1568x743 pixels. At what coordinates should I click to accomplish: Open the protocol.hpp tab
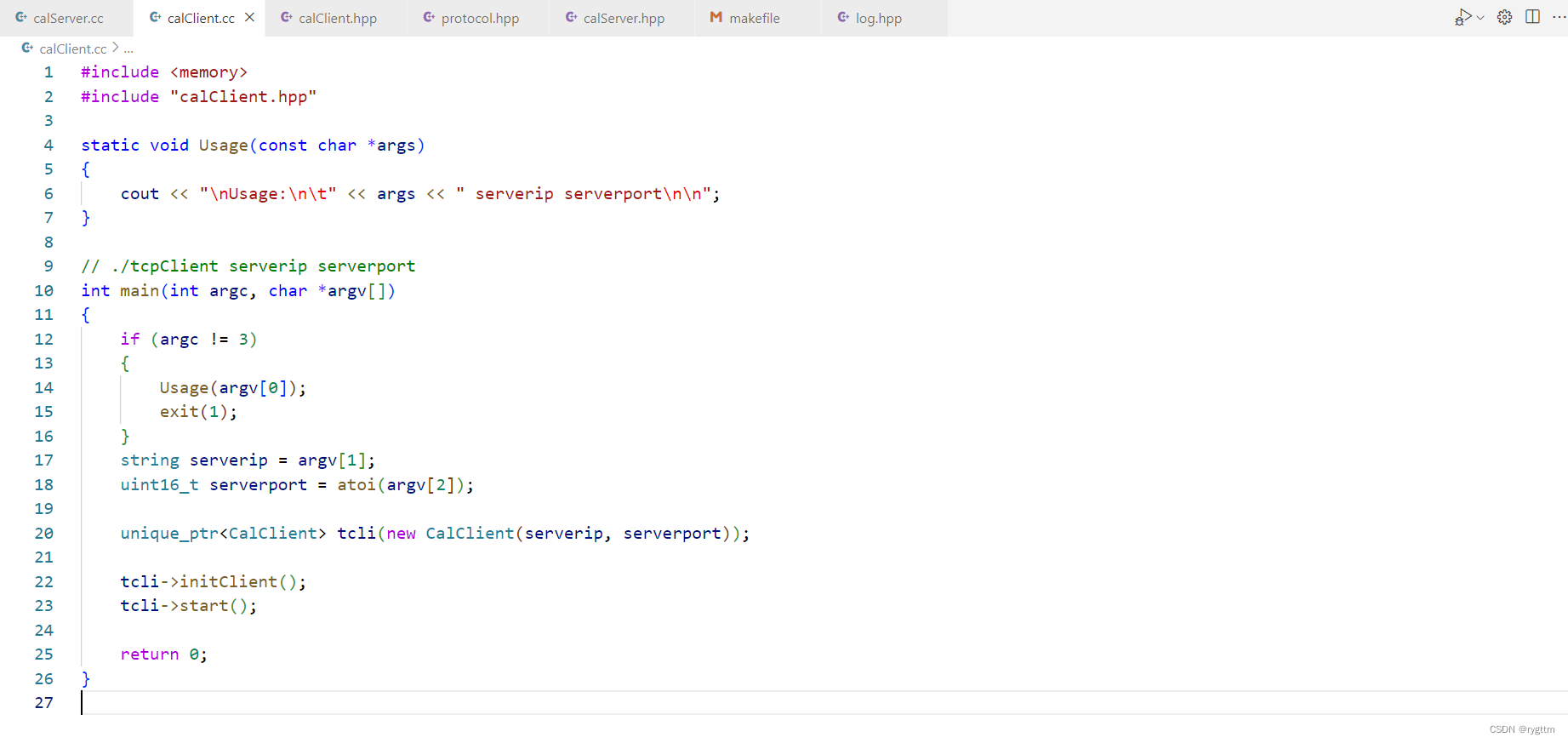pyautogui.click(x=480, y=18)
